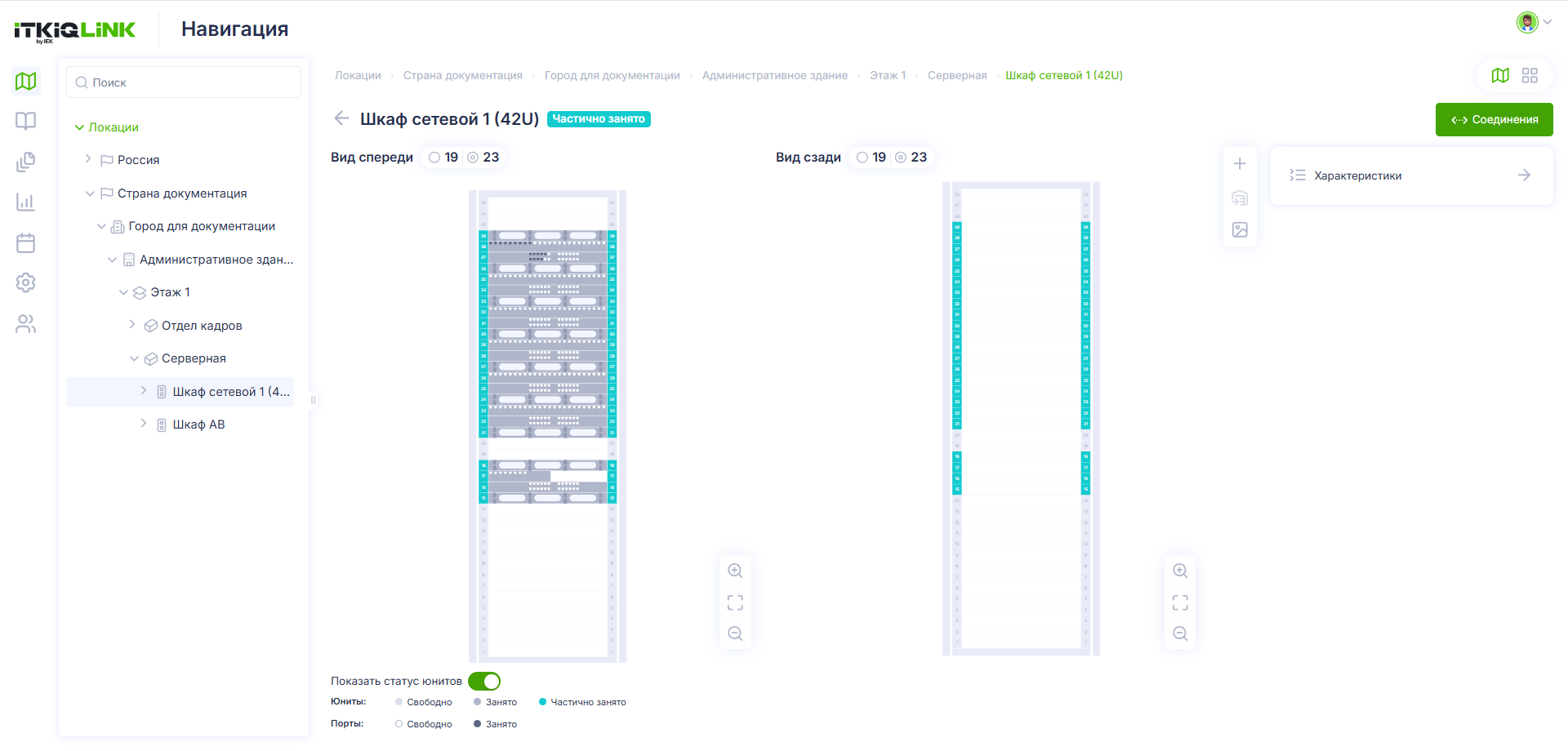
Task: Open the Серверная breadcrumb link
Action: click(x=957, y=75)
